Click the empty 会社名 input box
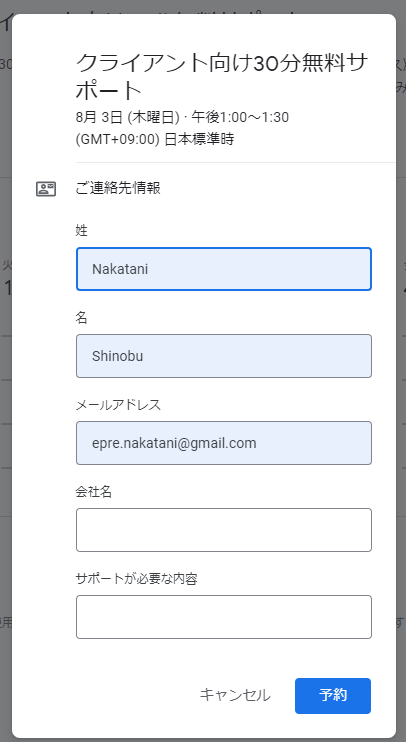The width and height of the screenshot is (406, 742). (x=224, y=530)
